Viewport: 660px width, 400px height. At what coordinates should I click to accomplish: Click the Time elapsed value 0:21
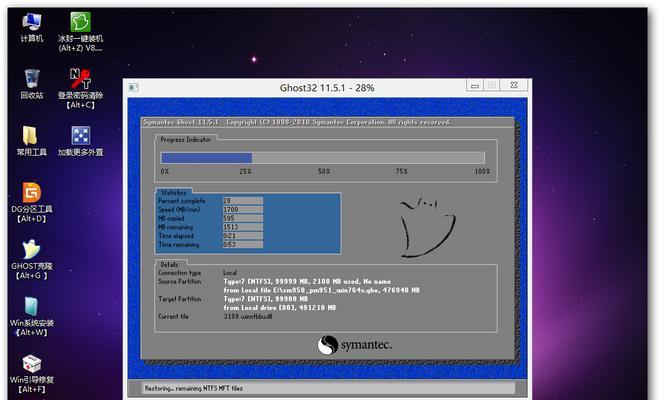tap(243, 236)
